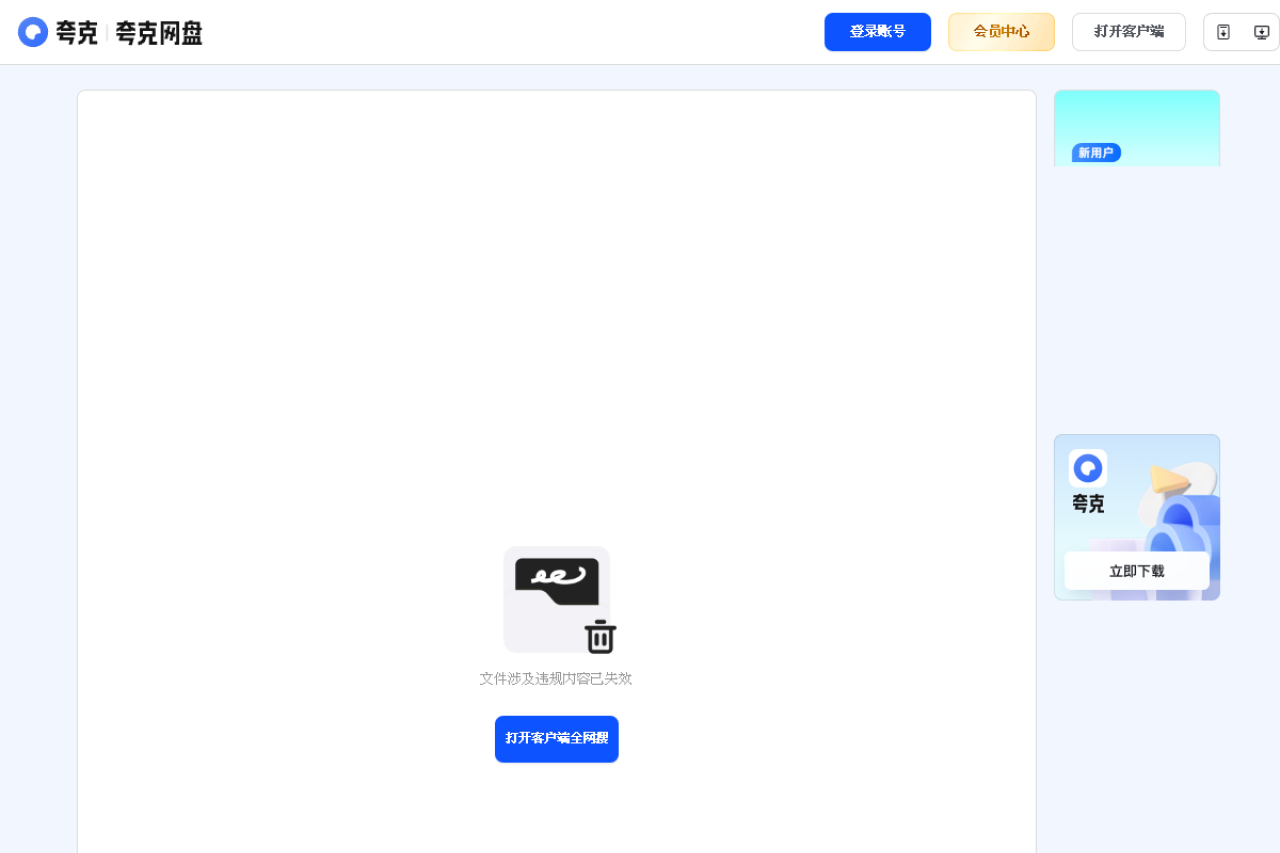Open the 会员中心 member center
The image size is (1280, 853).
click(x=1001, y=32)
